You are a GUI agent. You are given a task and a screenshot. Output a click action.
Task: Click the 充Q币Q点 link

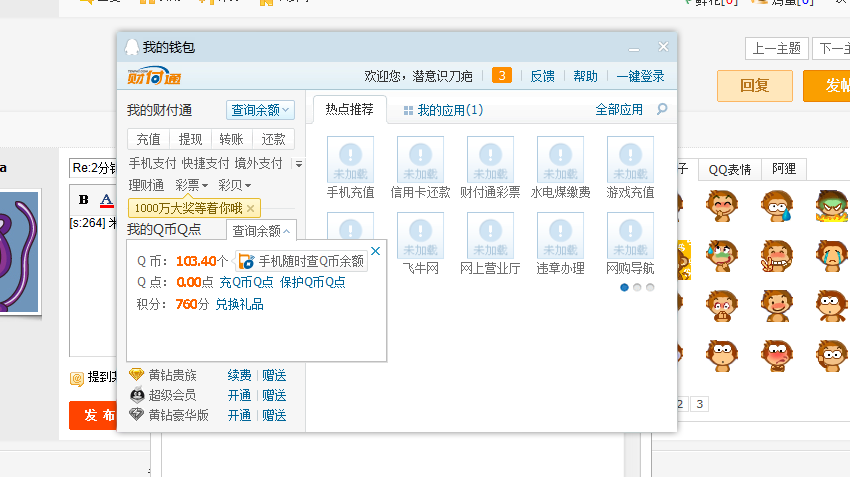tap(246, 282)
